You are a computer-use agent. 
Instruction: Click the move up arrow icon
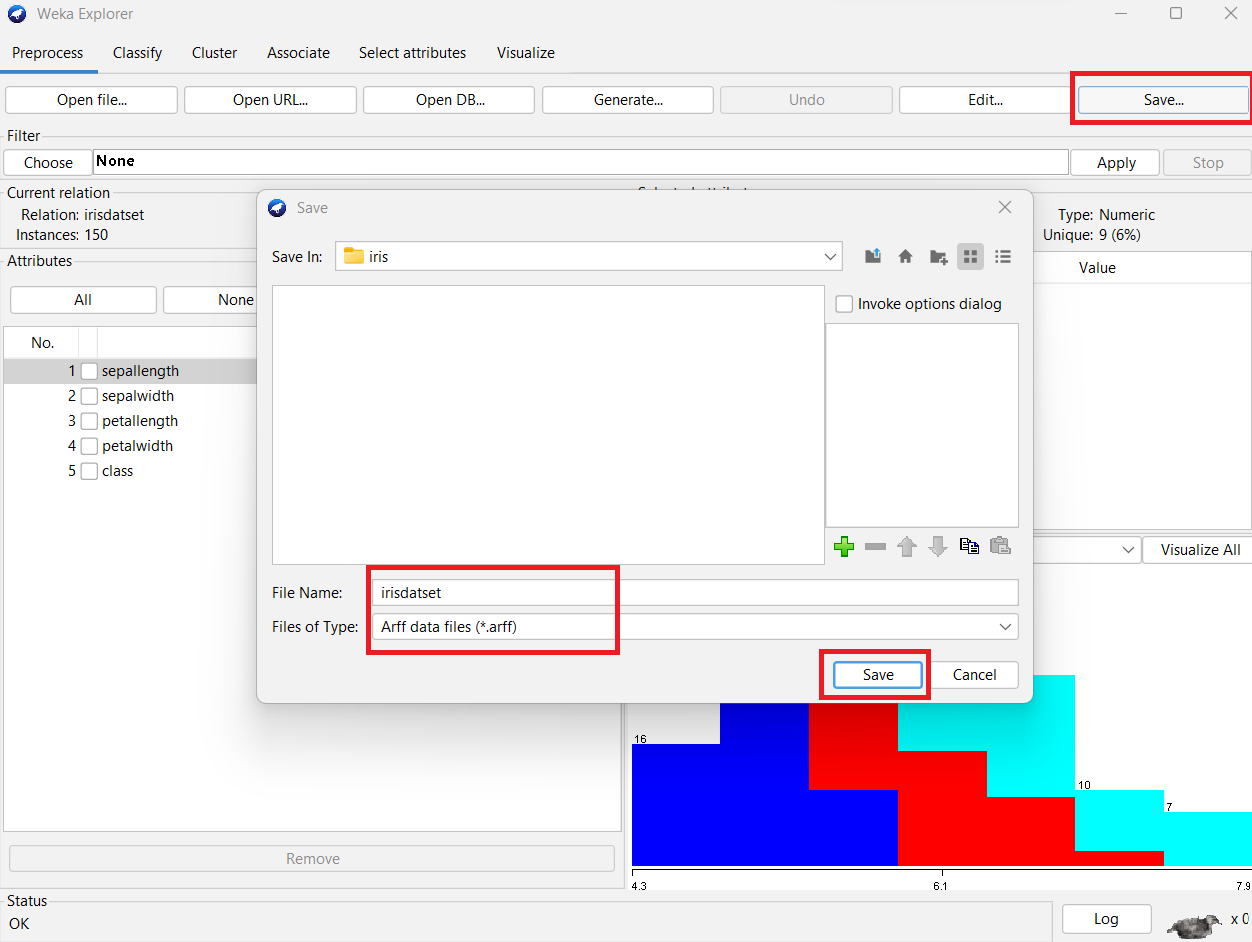(907, 547)
